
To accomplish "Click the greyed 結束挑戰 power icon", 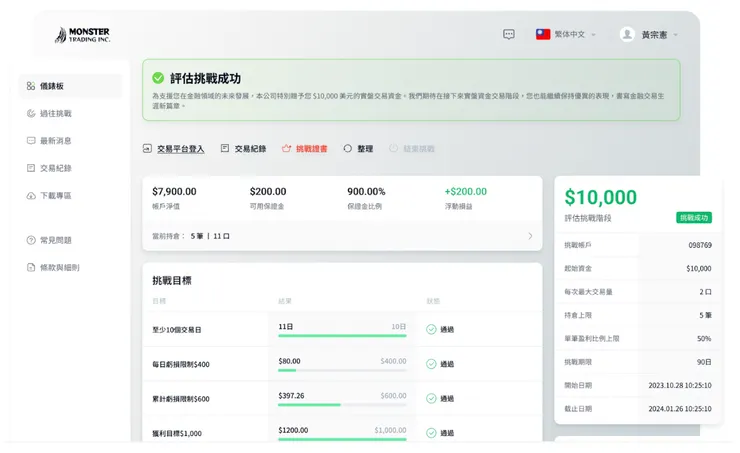I will [394, 149].
